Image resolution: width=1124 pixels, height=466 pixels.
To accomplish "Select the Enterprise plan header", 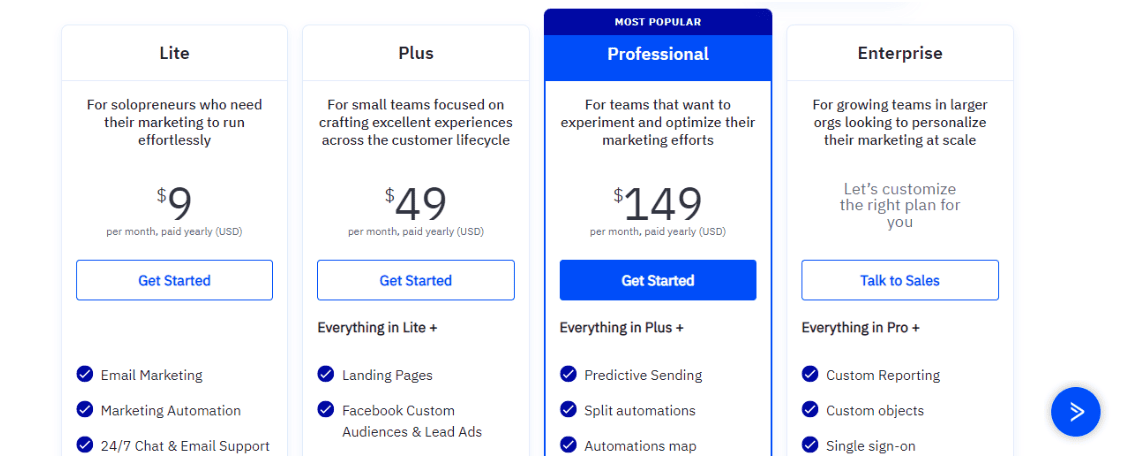I will (x=900, y=53).
